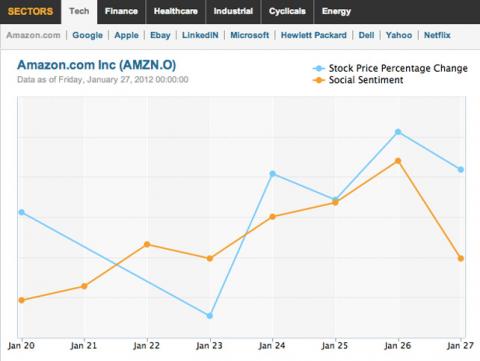Open the Google company link
Screen dimensions: 480x361
(88, 35)
